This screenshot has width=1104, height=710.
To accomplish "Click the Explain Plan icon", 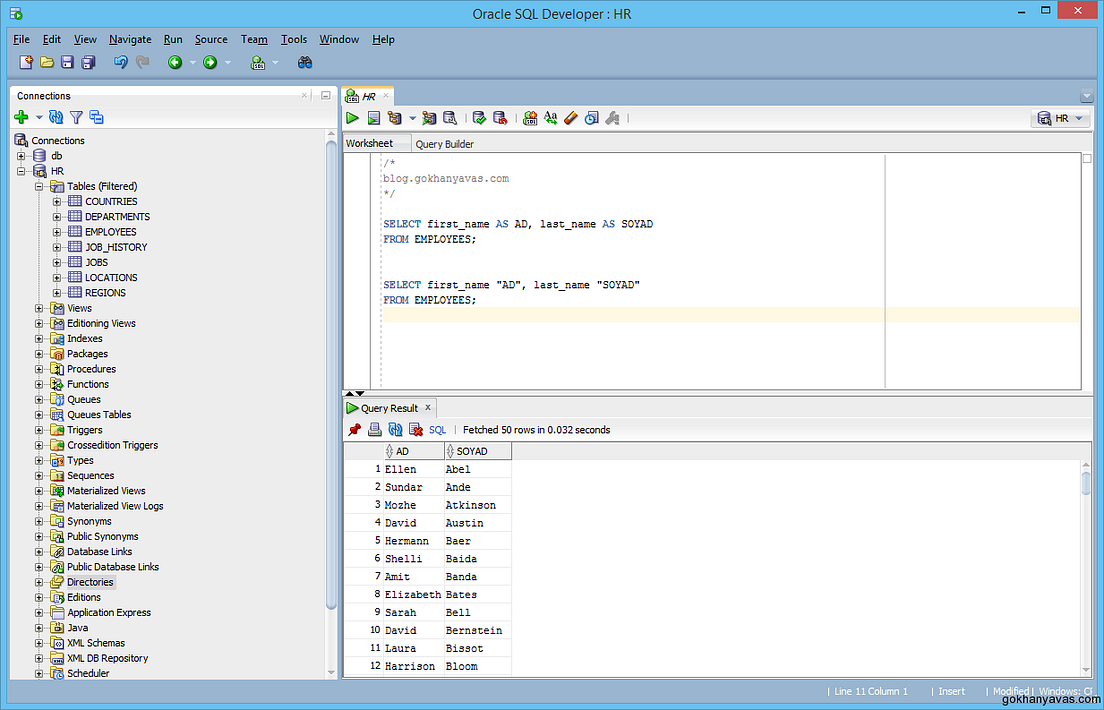I will tap(394, 118).
